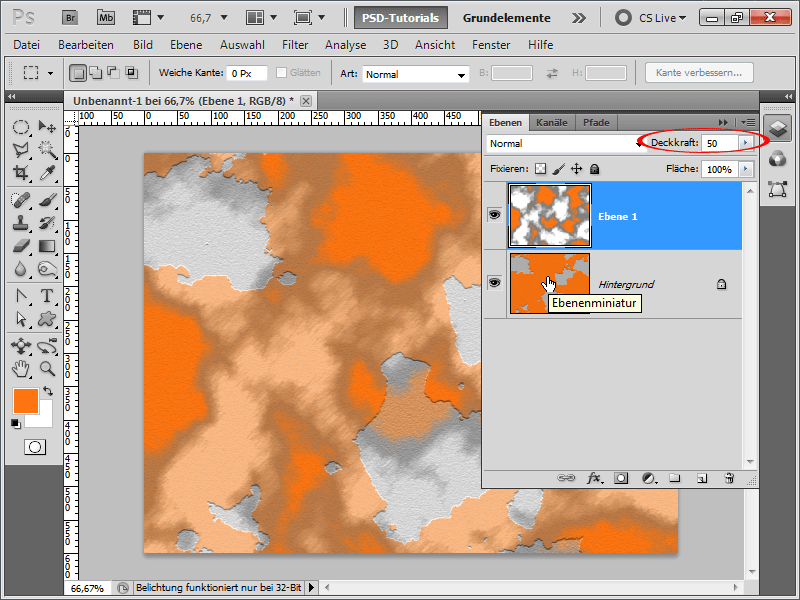800x600 pixels.
Task: Select the Move tool
Action: click(47, 127)
